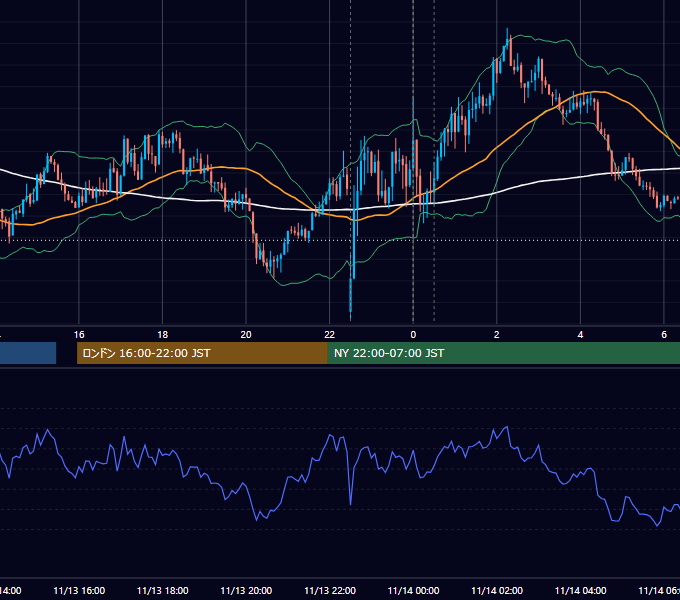
Task: Click the 11/13 18:00 time label
Action: 163,591
